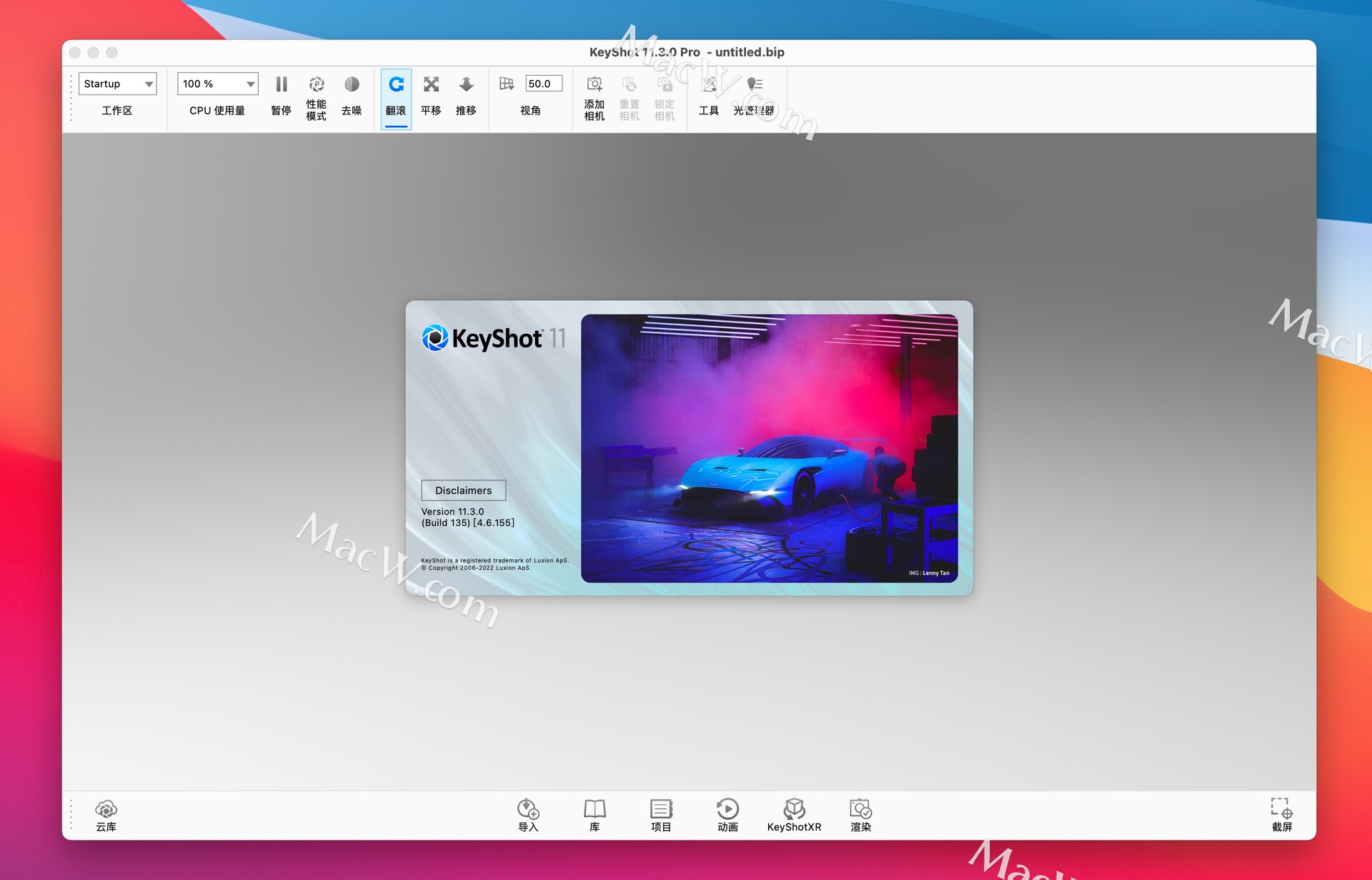Click the Version 11.3.0 text

point(452,512)
